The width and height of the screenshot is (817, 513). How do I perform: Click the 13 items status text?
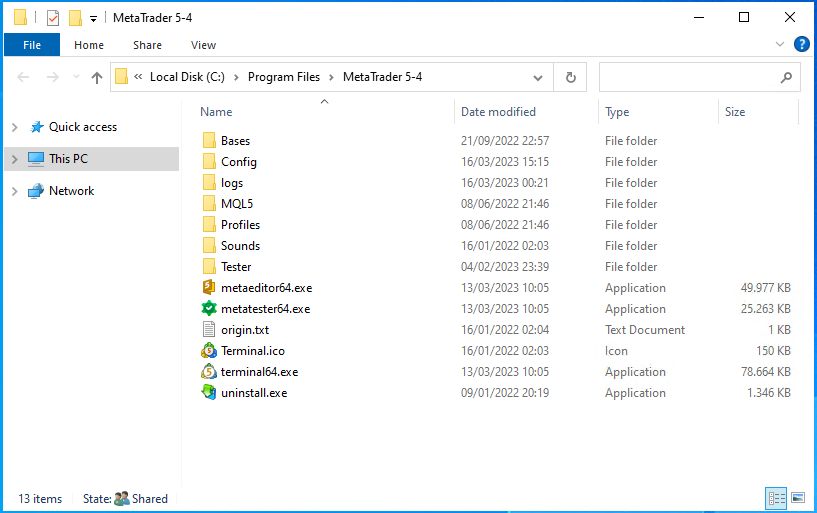[40, 499]
